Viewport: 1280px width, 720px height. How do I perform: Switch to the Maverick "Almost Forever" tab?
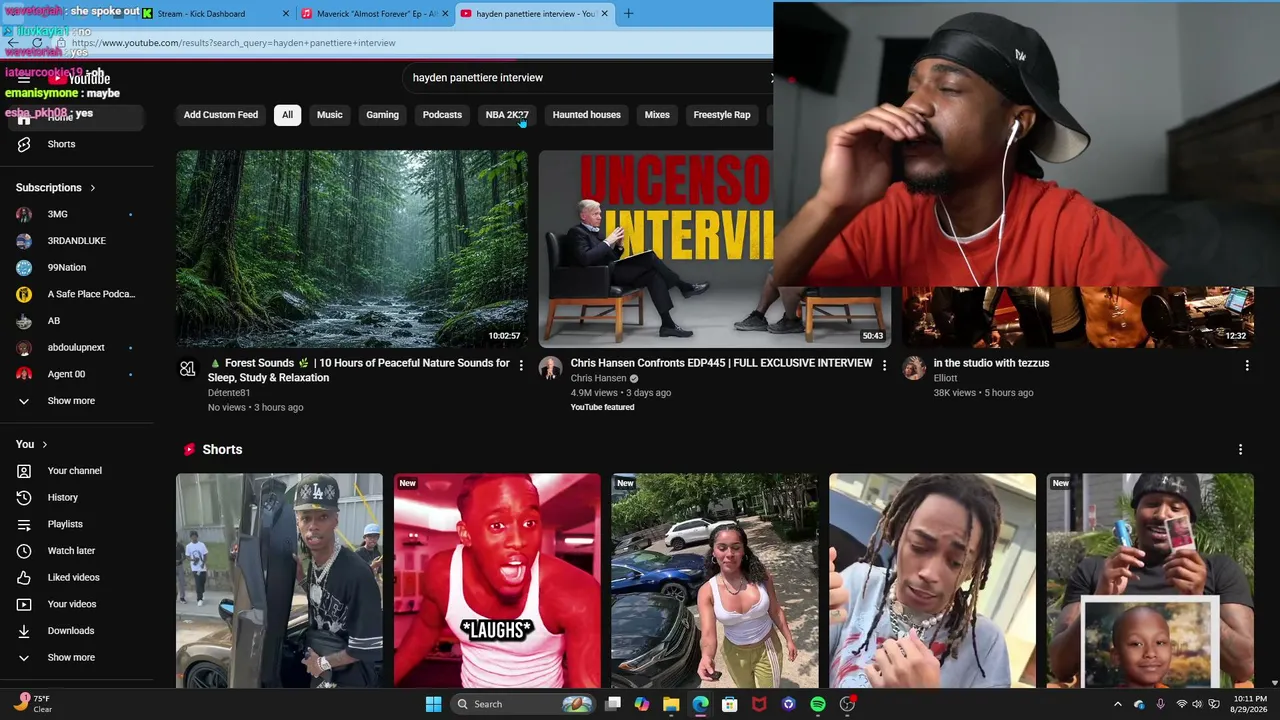coord(375,14)
